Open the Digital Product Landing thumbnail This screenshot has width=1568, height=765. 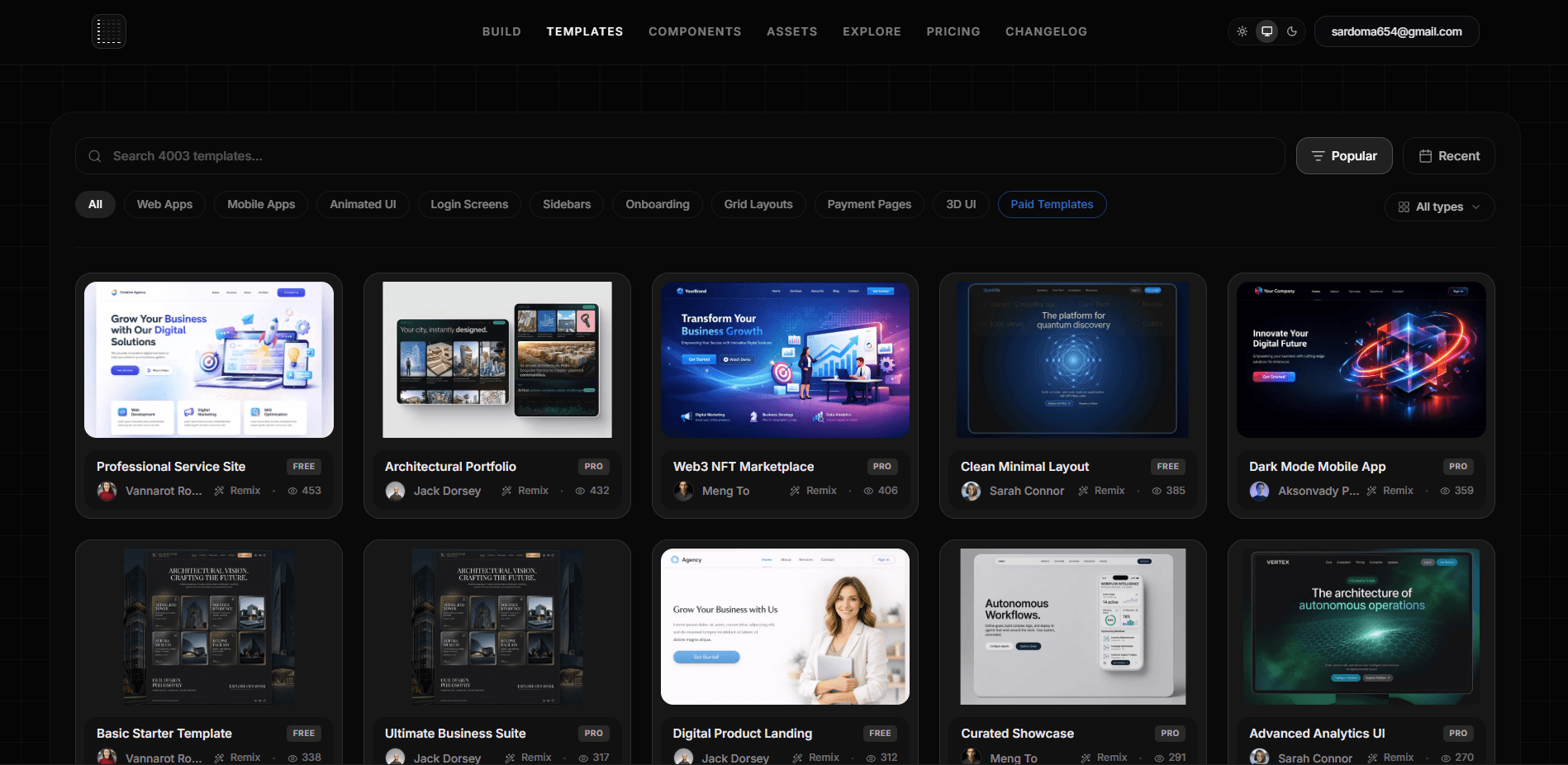coord(785,626)
